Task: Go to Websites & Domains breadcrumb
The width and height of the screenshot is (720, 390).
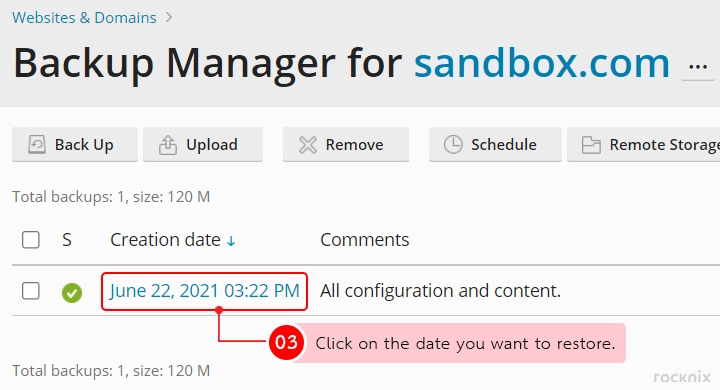Action: point(84,17)
